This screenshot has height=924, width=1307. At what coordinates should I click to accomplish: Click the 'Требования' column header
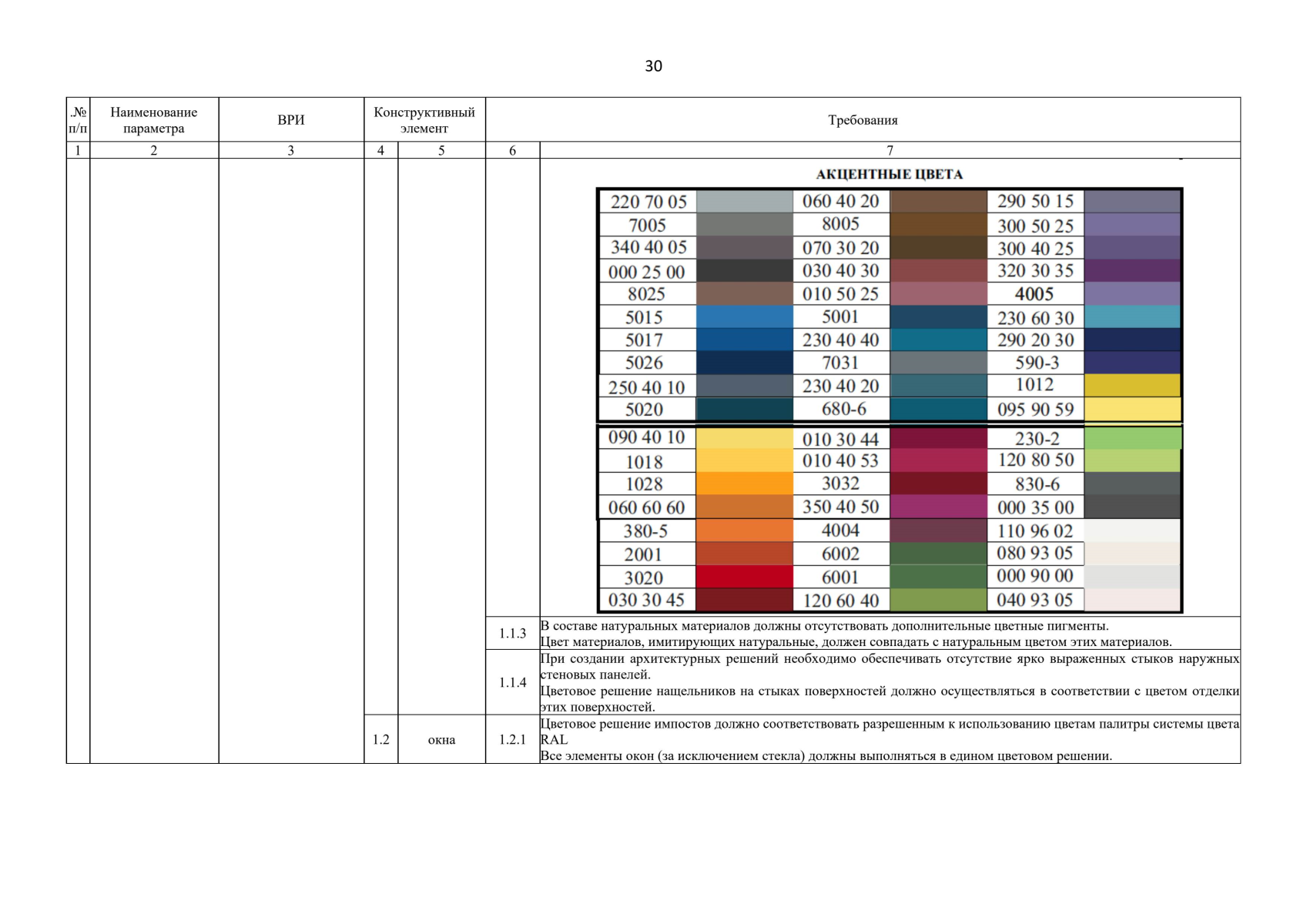pos(863,120)
